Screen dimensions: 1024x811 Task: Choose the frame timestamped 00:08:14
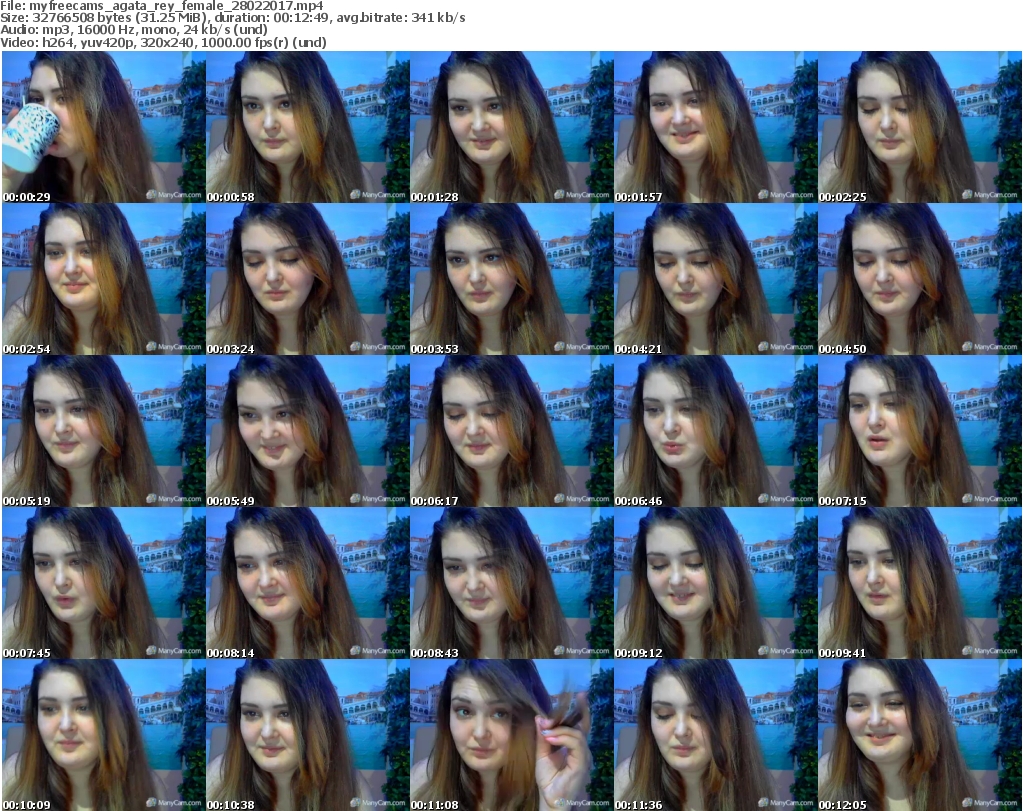pos(308,583)
